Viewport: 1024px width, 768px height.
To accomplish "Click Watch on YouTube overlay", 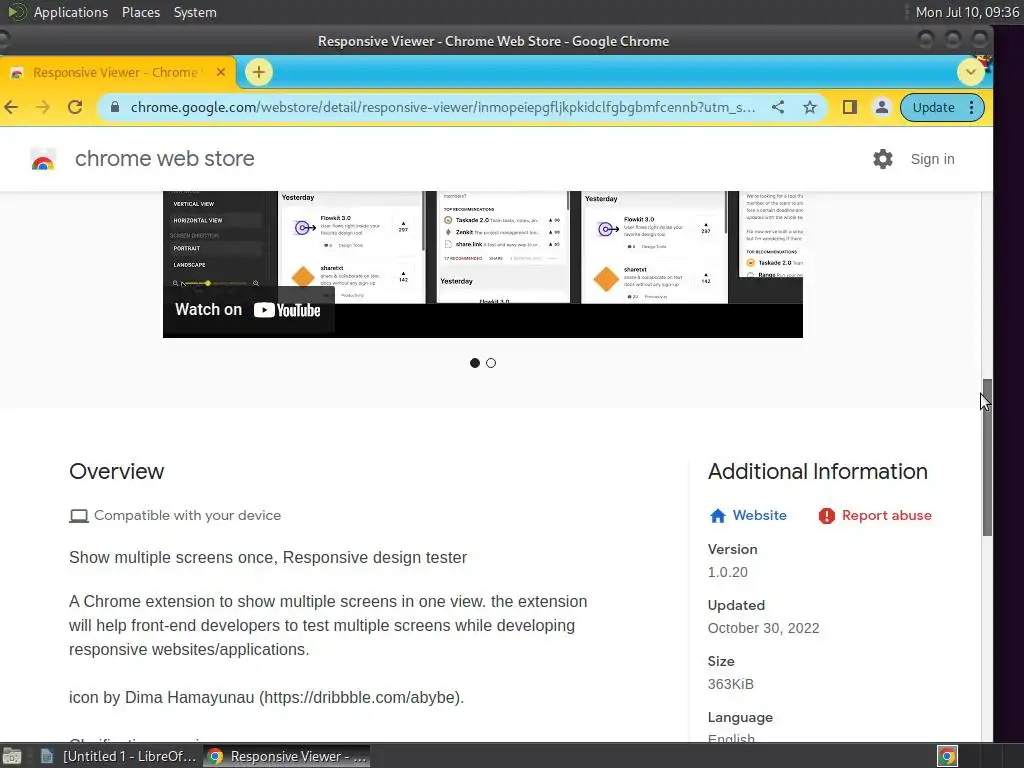I will coord(248,310).
